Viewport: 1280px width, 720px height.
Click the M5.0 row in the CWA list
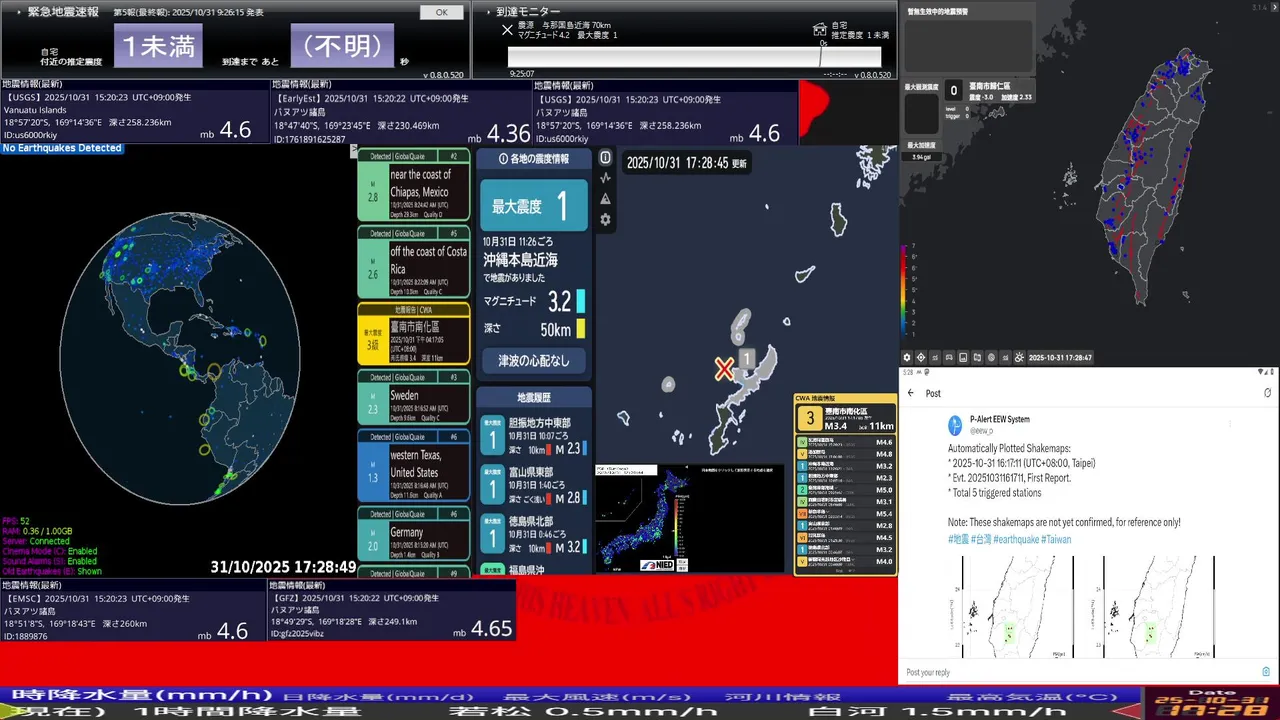[x=845, y=490]
